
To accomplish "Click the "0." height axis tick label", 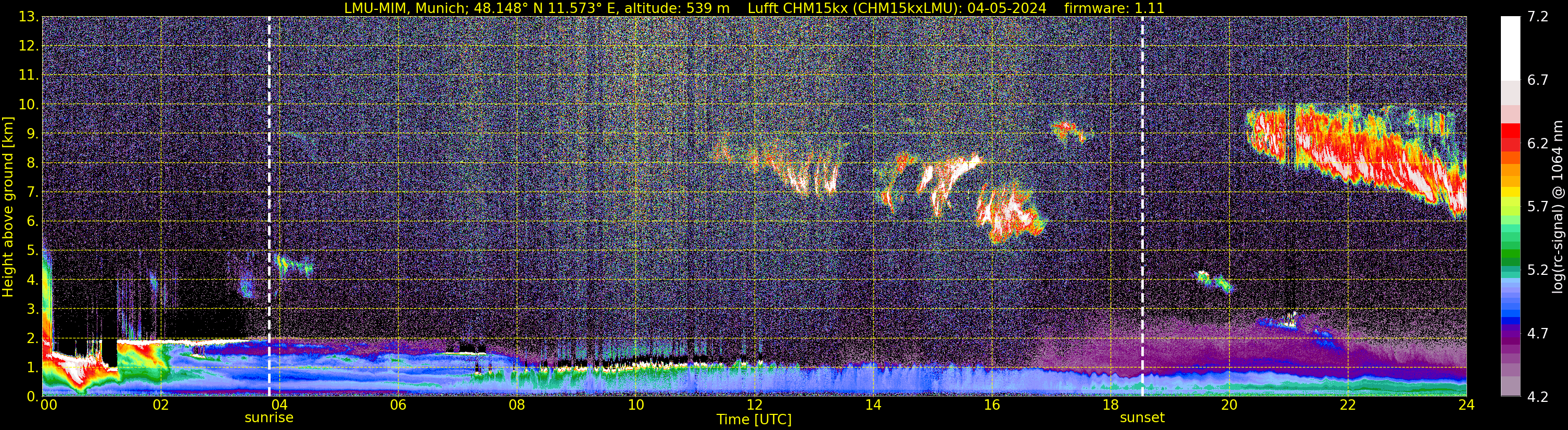I will (32, 396).
